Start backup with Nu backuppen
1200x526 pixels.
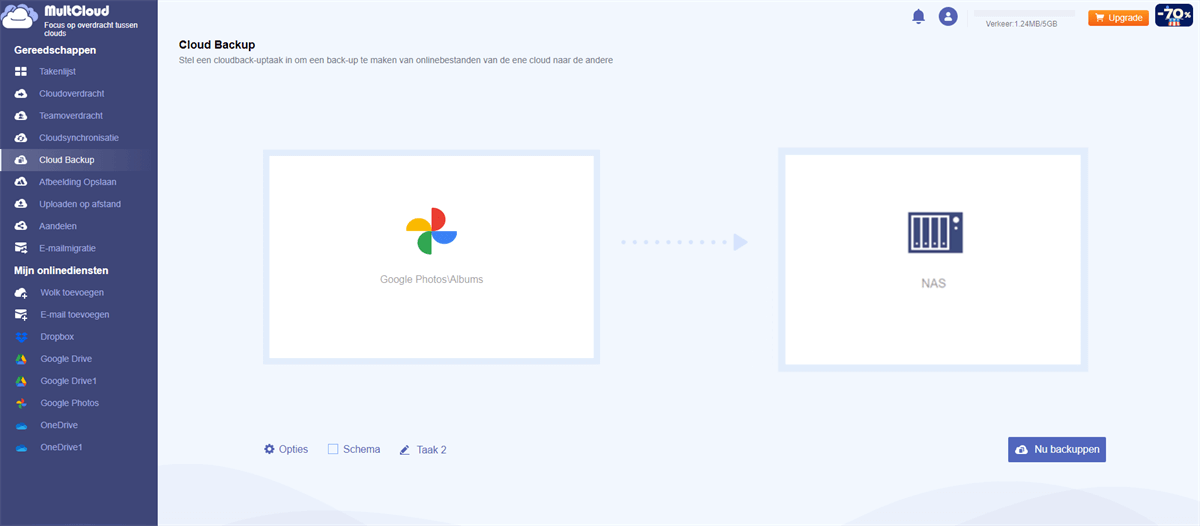click(1057, 450)
